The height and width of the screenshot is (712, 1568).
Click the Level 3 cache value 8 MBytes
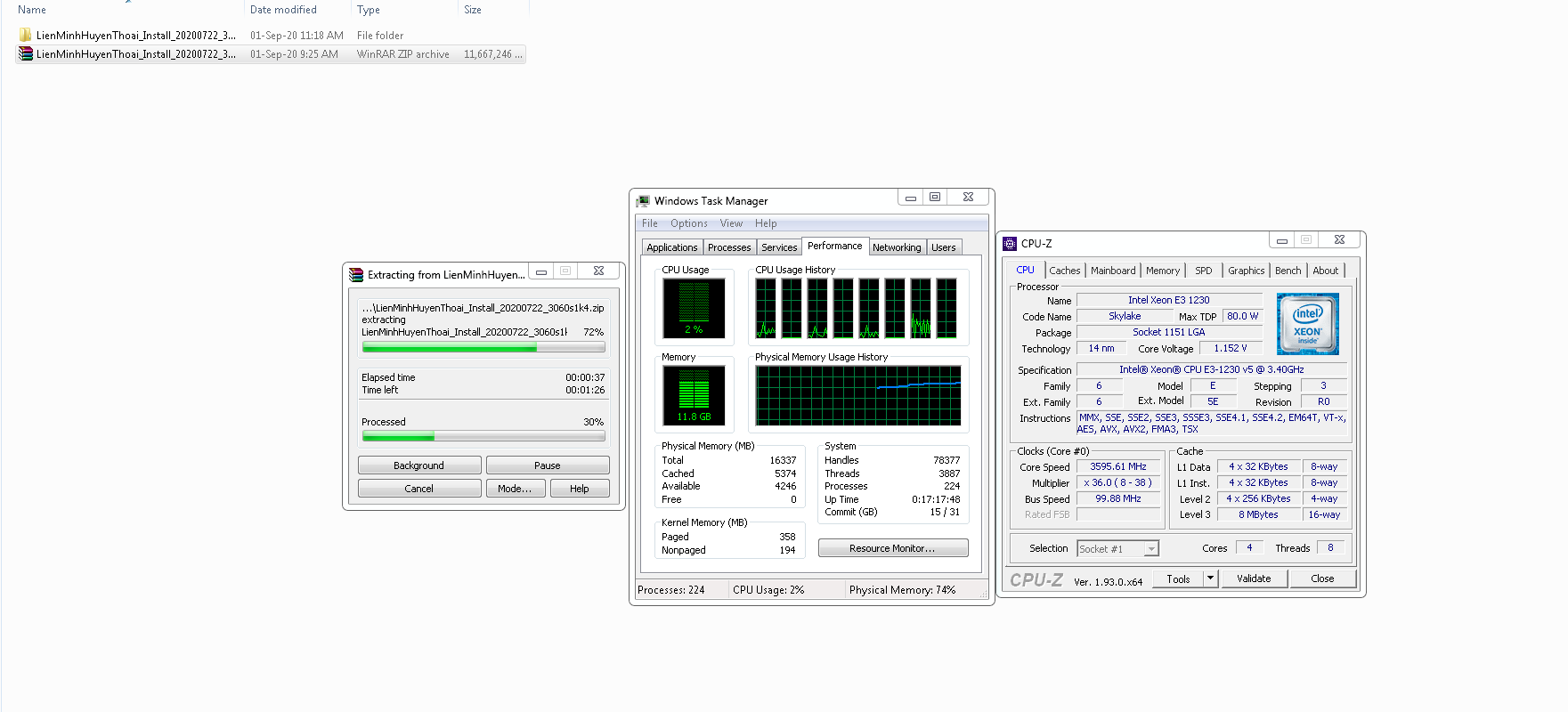(x=1258, y=514)
